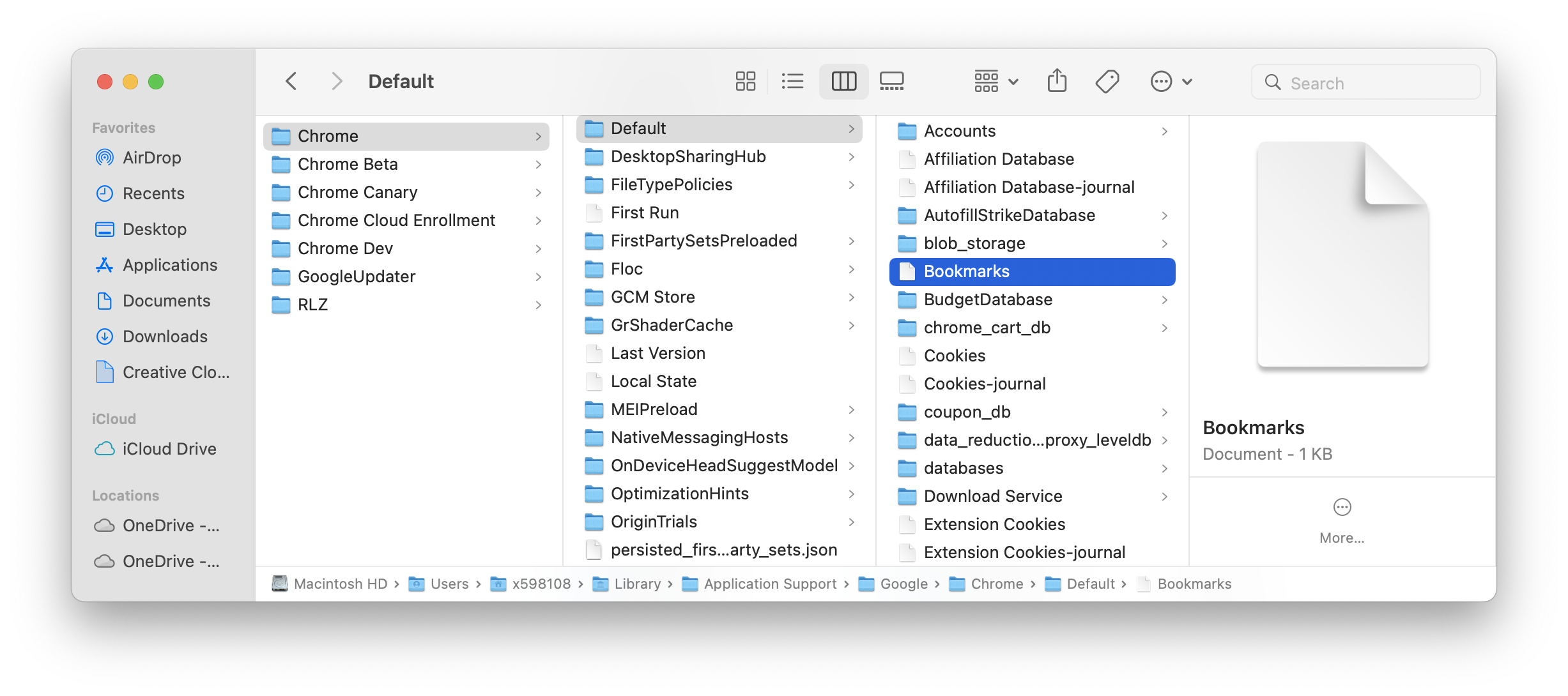Image resolution: width=1568 pixels, height=696 pixels.
Task: Go back with the left arrow
Action: (x=291, y=82)
